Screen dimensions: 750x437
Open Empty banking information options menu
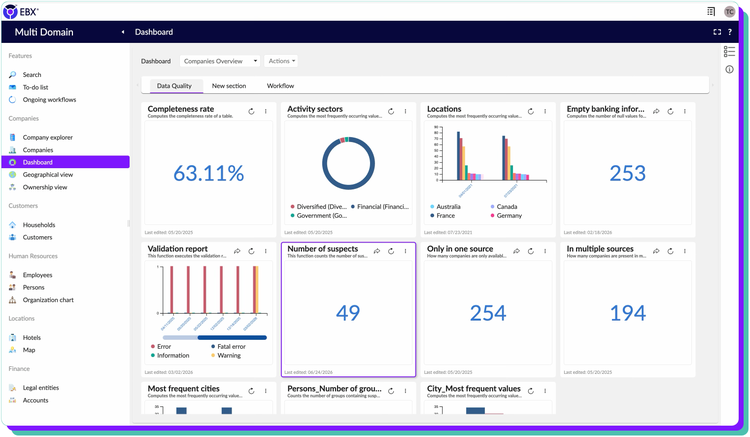pos(685,111)
